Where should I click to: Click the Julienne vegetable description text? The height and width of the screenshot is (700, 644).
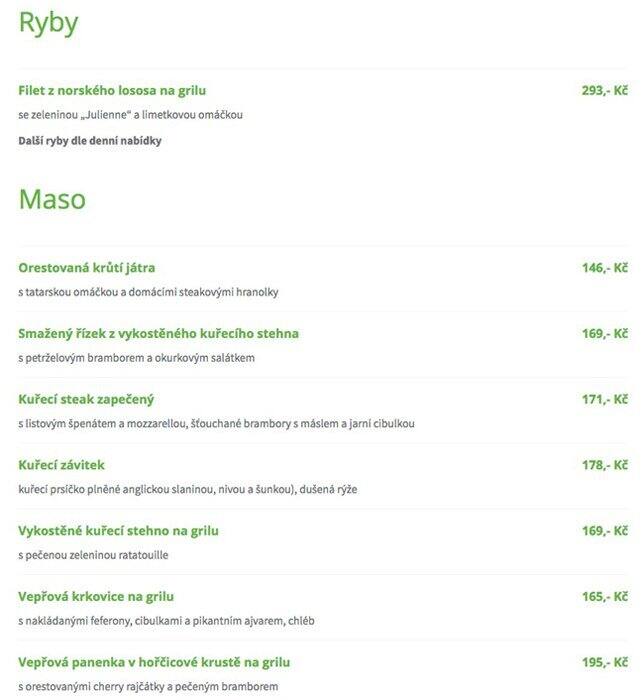click(130, 115)
